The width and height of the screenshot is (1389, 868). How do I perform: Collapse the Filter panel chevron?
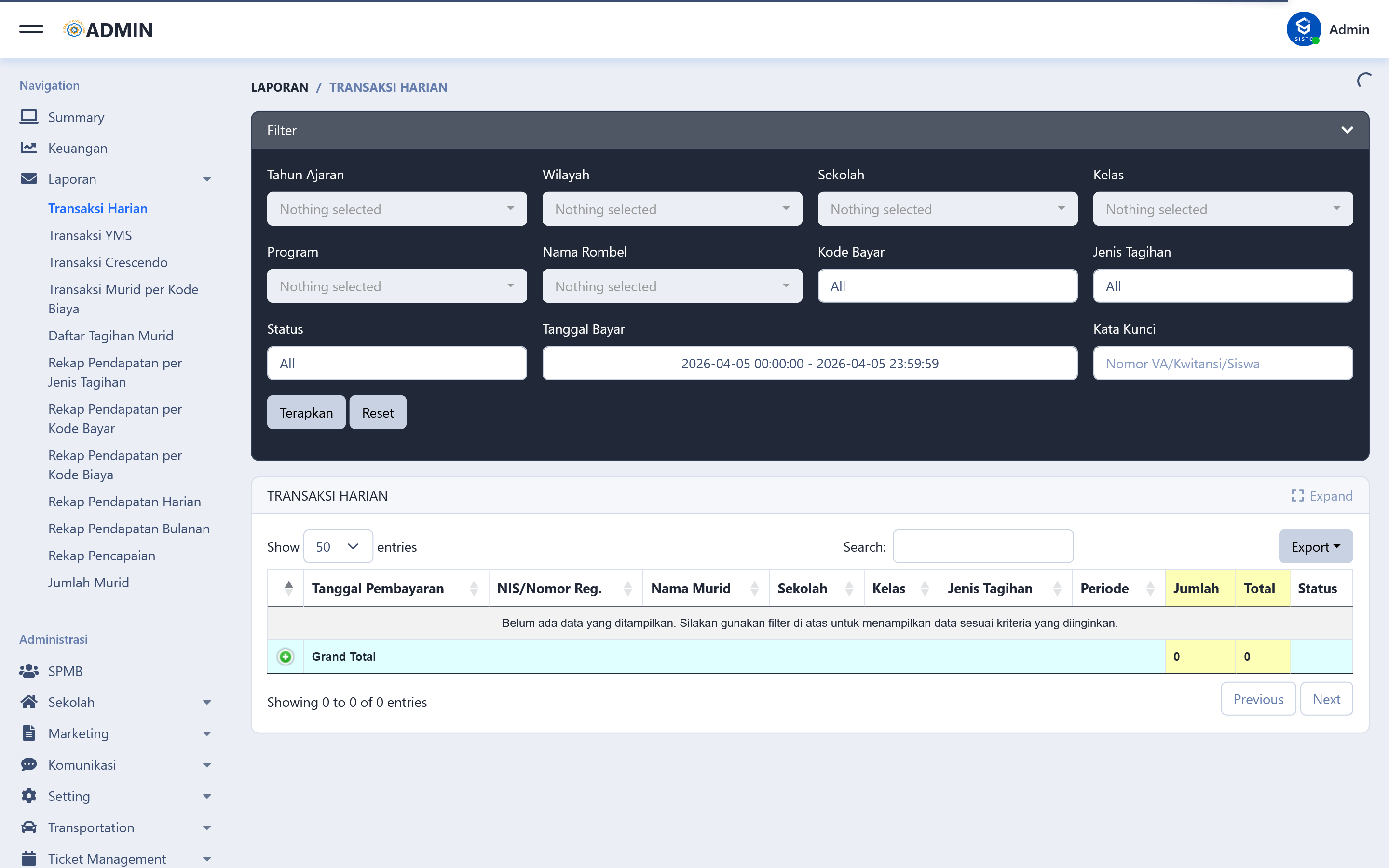(x=1347, y=130)
